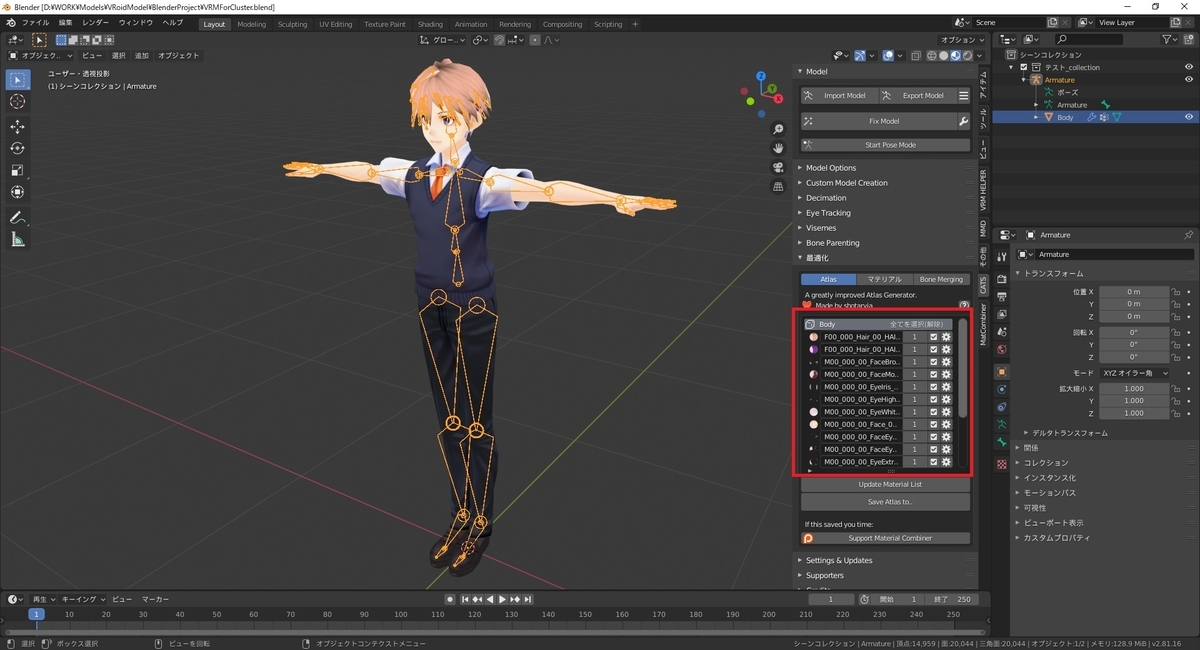Uncheck the M00_000_00_FaceBro material checkbox
Image resolution: width=1200 pixels, height=650 pixels.
934,362
